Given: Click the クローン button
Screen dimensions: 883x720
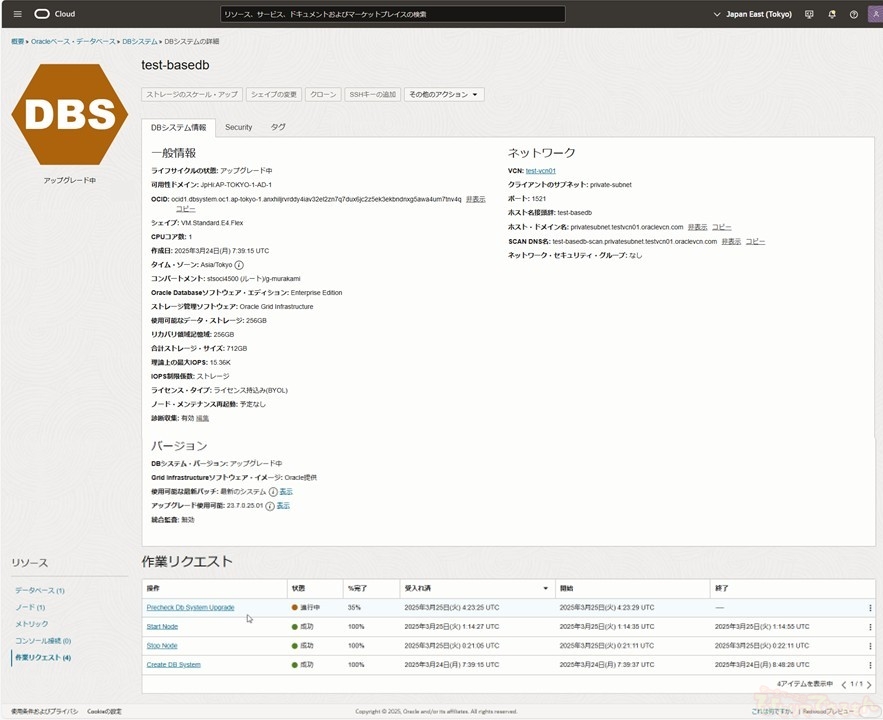Looking at the screenshot, I should 323,95.
